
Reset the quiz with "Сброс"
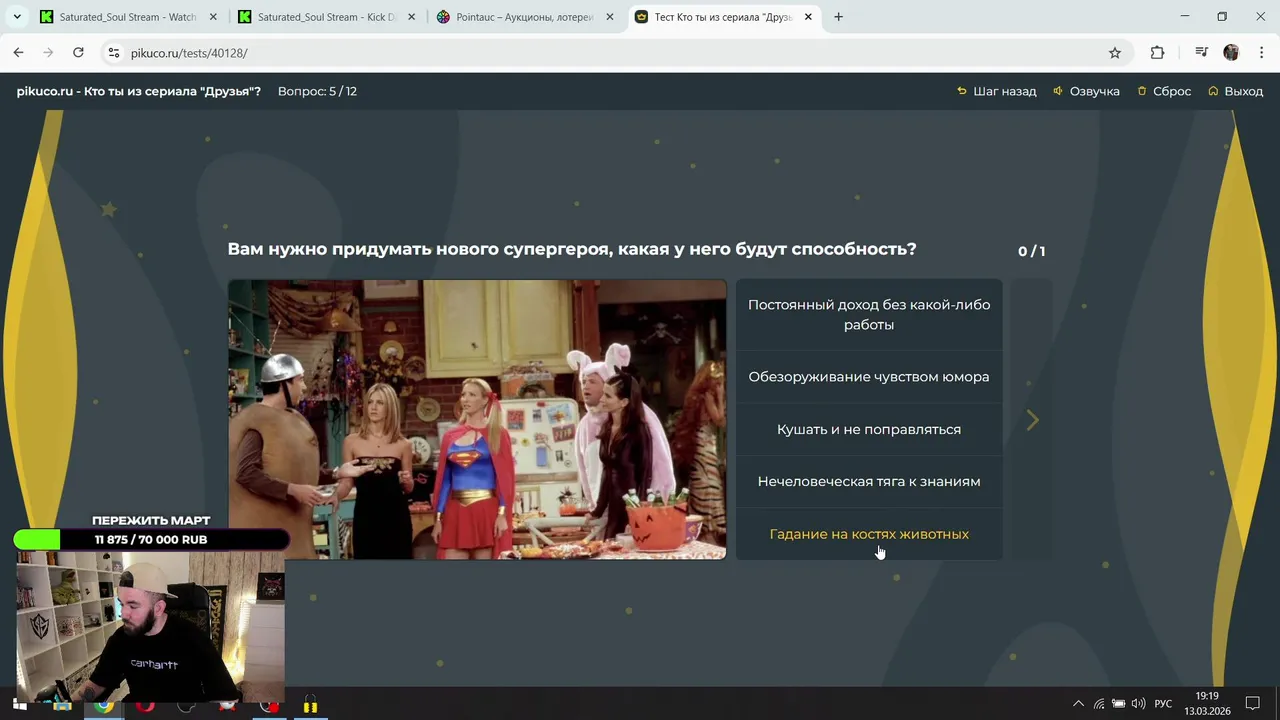click(1164, 91)
